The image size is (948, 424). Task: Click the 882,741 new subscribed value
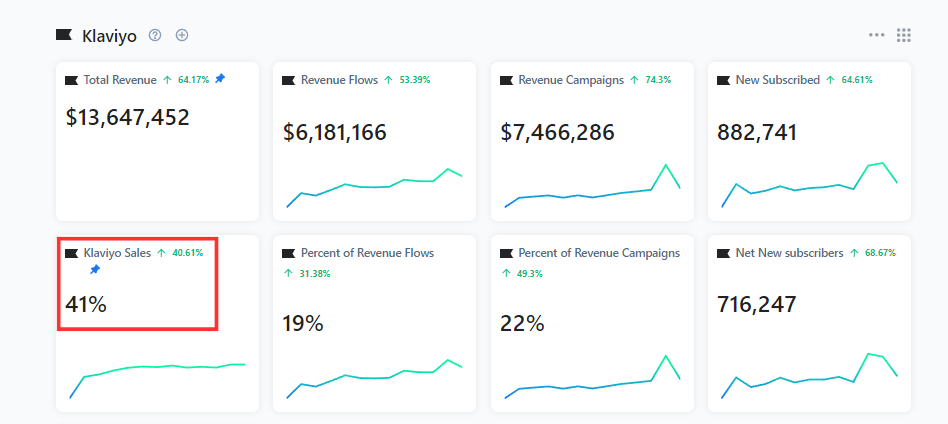757,132
